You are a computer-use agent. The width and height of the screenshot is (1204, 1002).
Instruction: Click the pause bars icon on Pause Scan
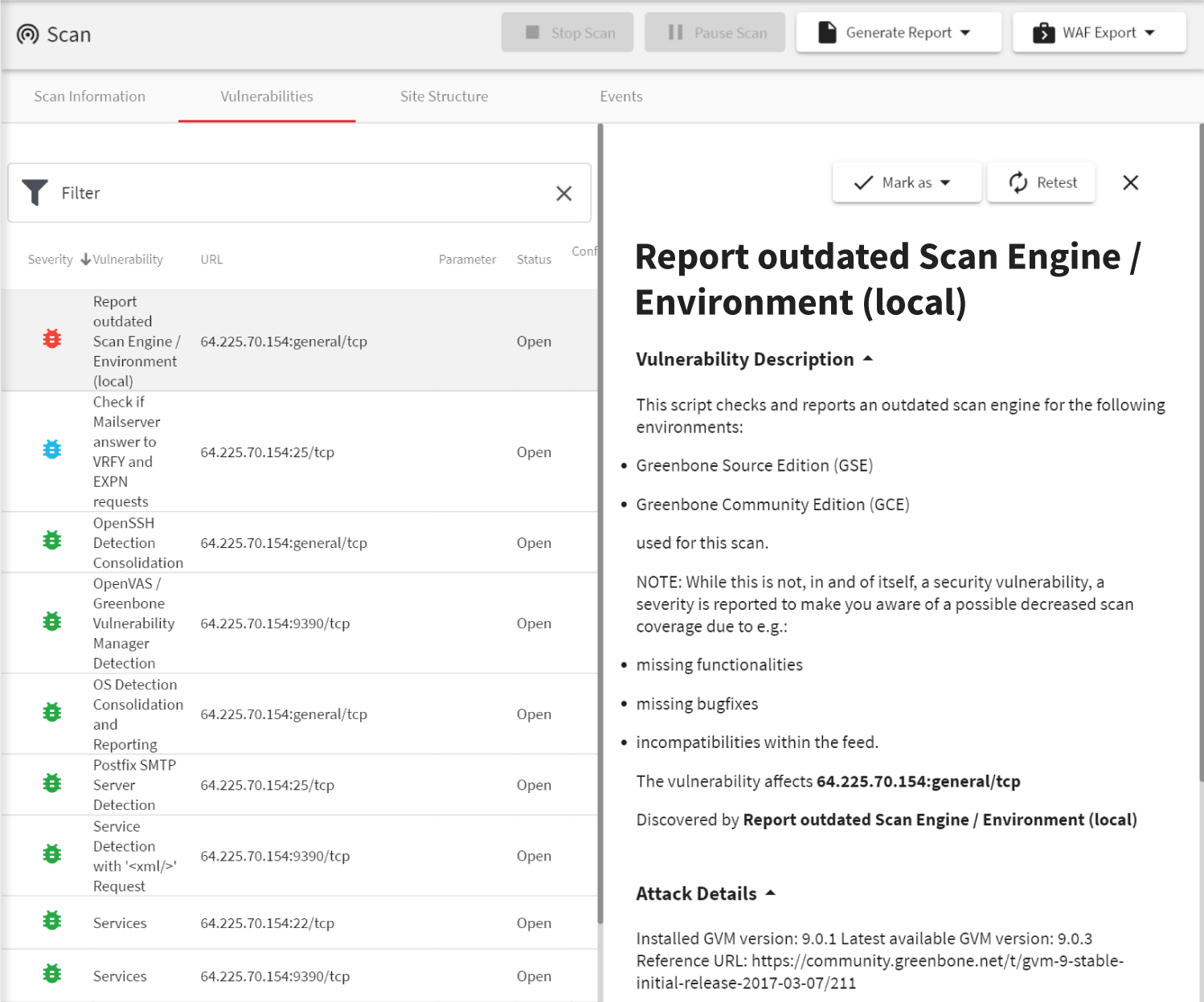coord(675,32)
